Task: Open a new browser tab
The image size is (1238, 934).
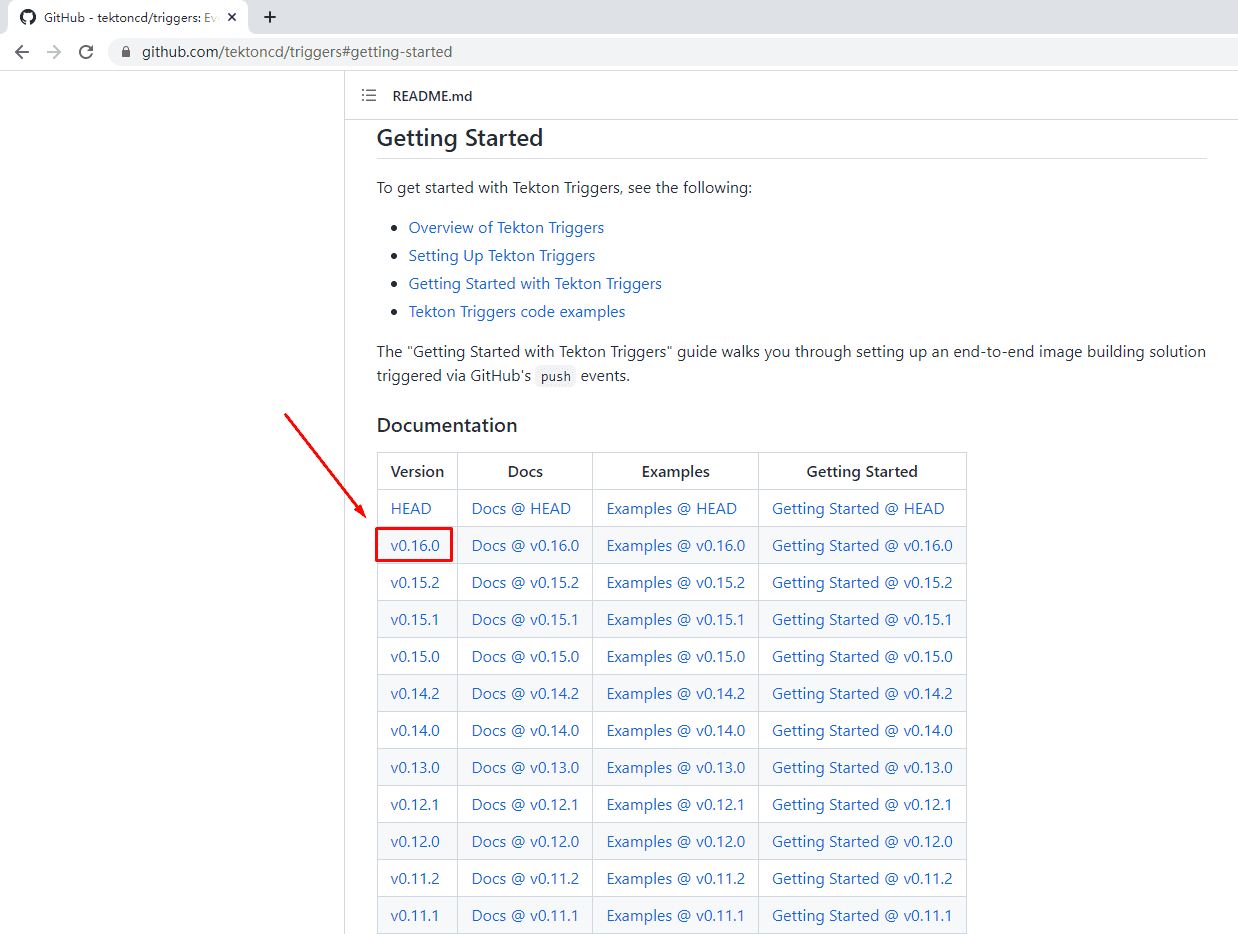Action: 269,17
